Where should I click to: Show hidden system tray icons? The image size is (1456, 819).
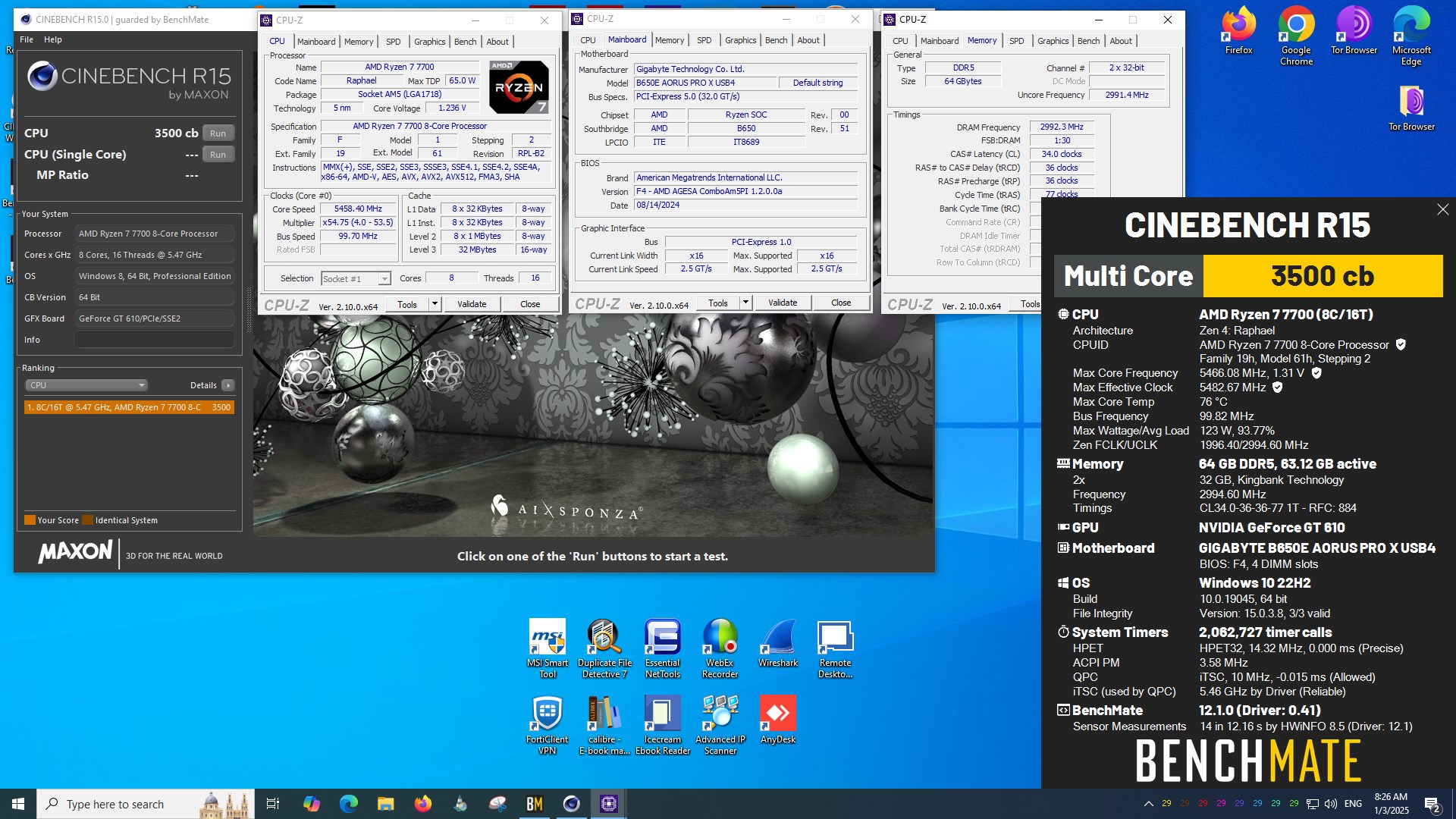click(x=1149, y=804)
